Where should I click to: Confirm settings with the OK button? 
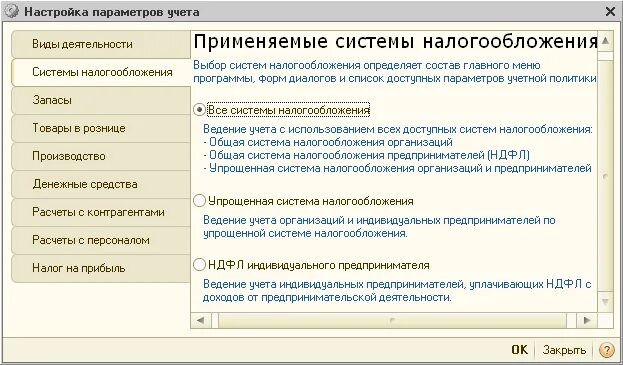tap(519, 350)
